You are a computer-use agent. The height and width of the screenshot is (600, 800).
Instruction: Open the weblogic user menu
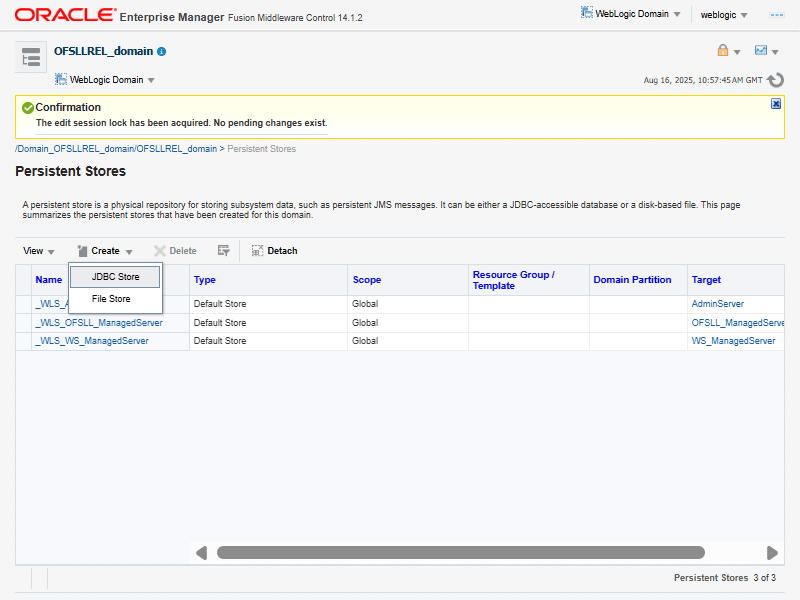point(723,15)
